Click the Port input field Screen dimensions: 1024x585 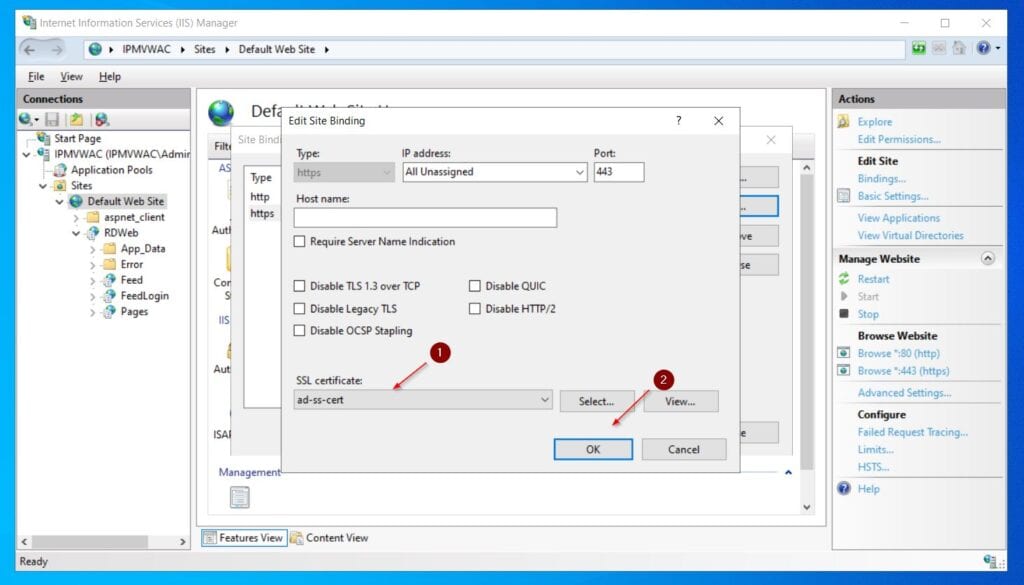coord(618,172)
